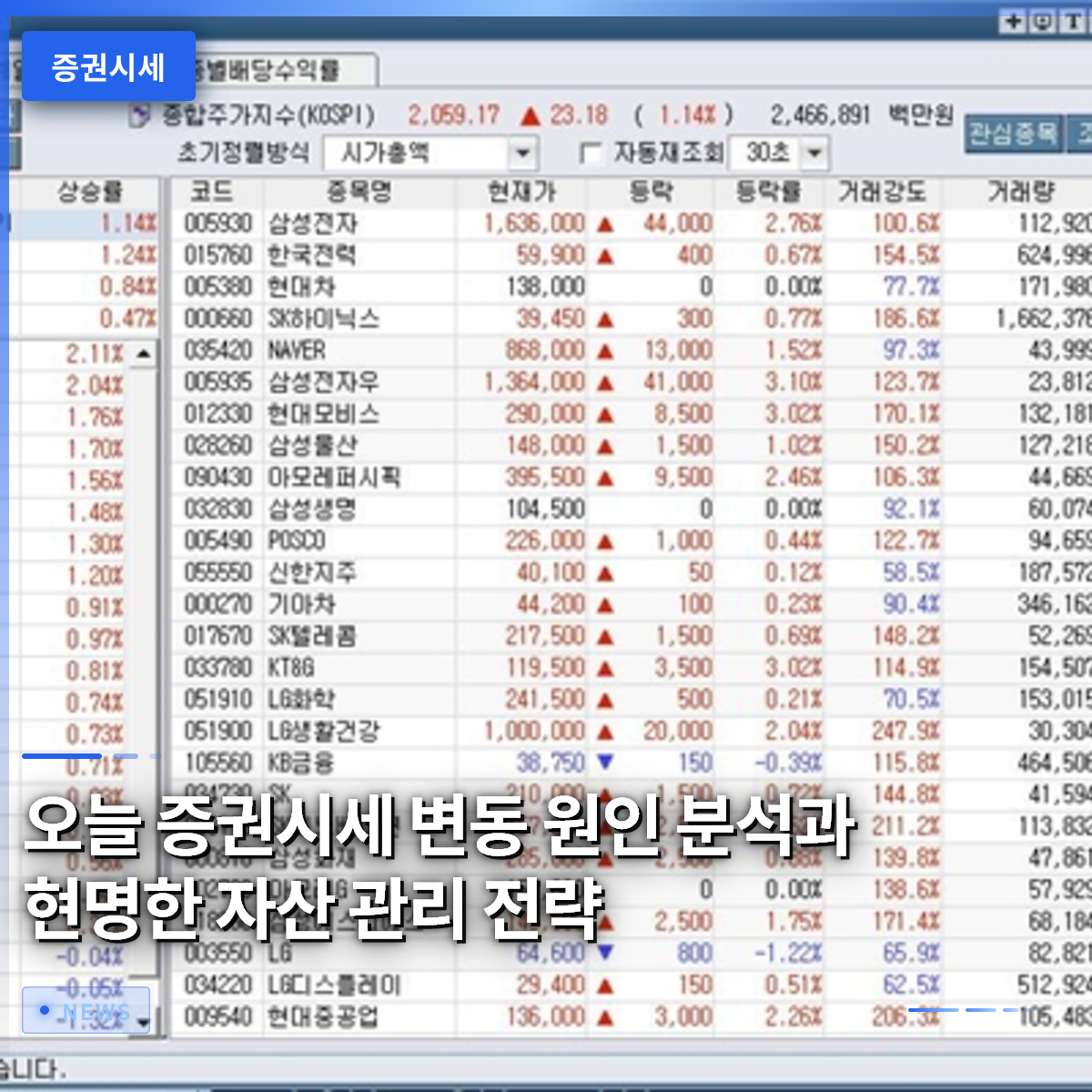Click stock code 005930

click(x=218, y=224)
